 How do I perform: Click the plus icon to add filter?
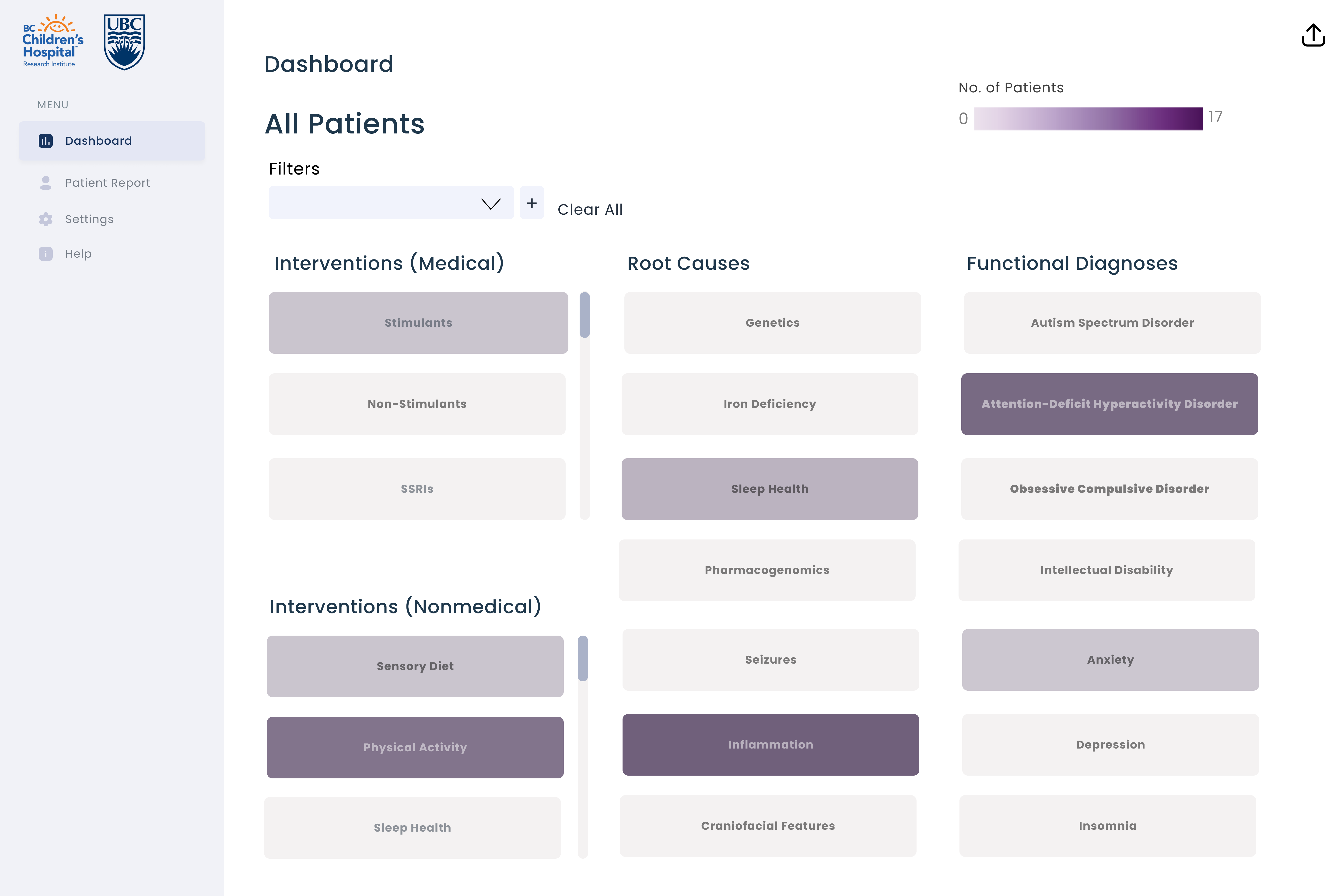[532, 203]
